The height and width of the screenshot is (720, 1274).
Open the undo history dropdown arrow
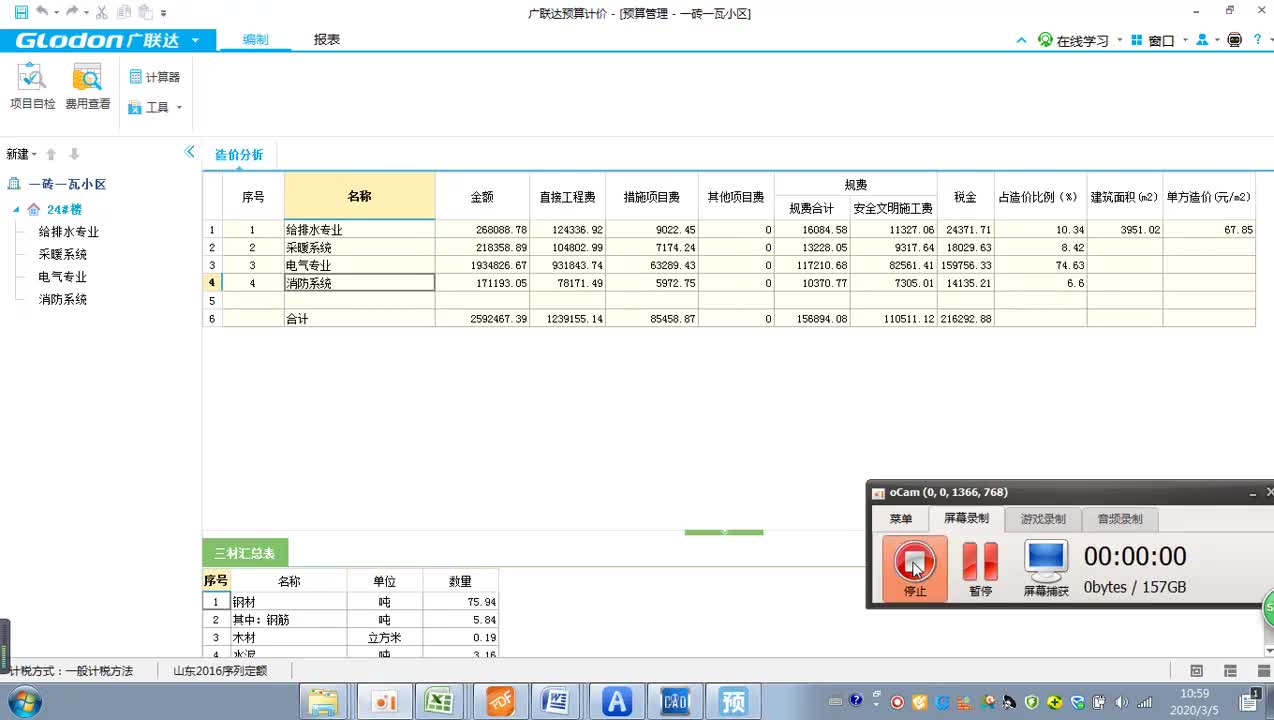[56, 13]
